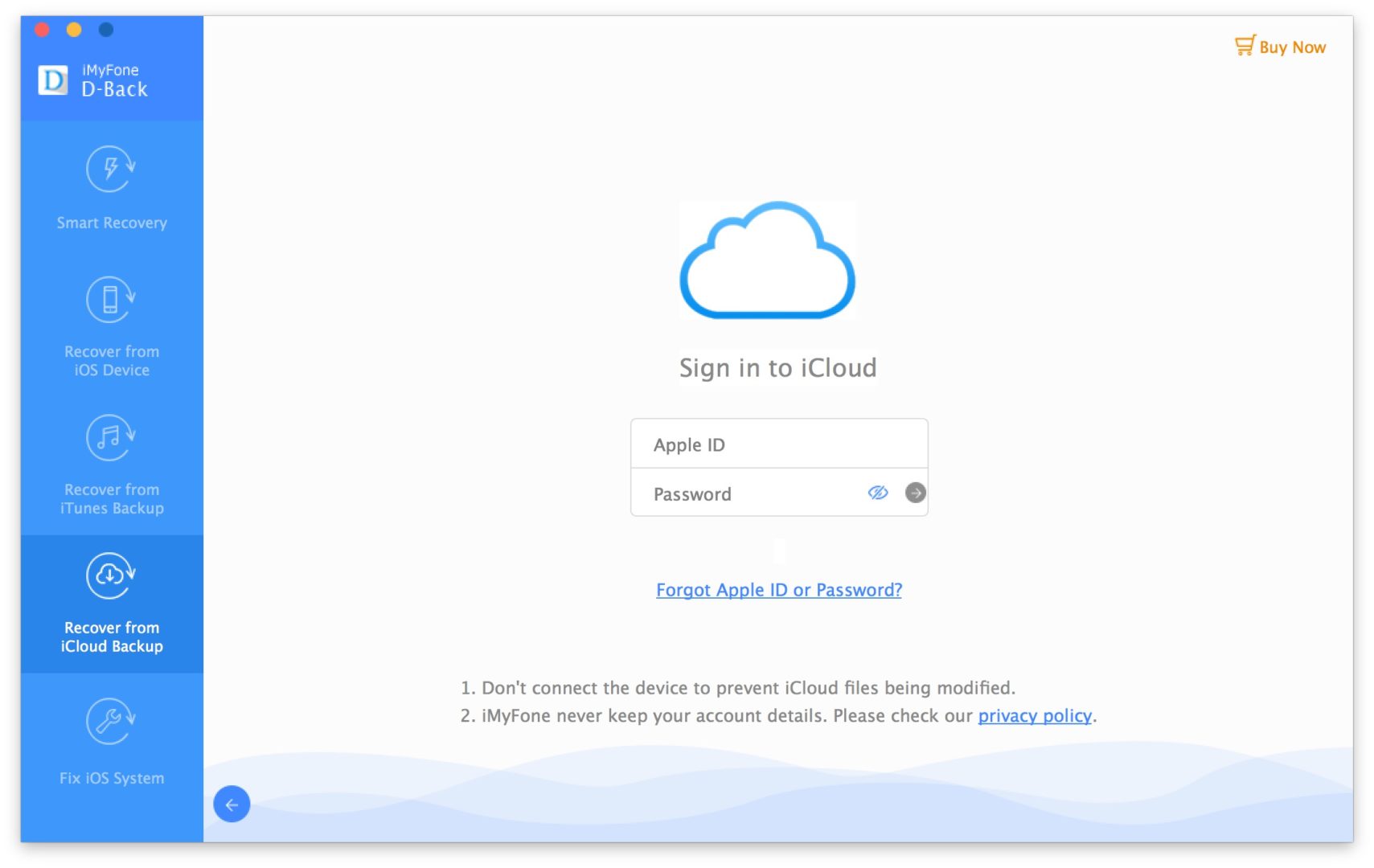Click the "Sign in to iCloud" heading
Screen dimensions: 1374x868
(x=777, y=367)
